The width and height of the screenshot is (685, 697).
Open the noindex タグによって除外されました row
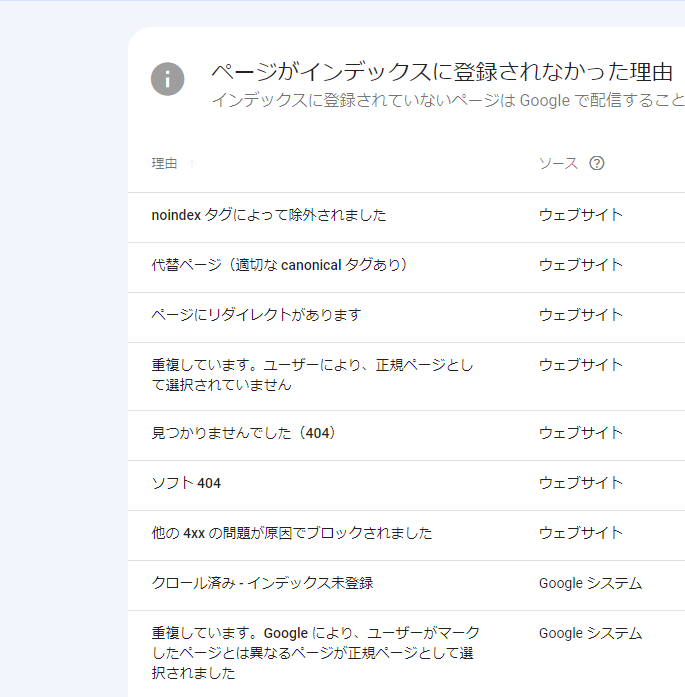[268, 215]
